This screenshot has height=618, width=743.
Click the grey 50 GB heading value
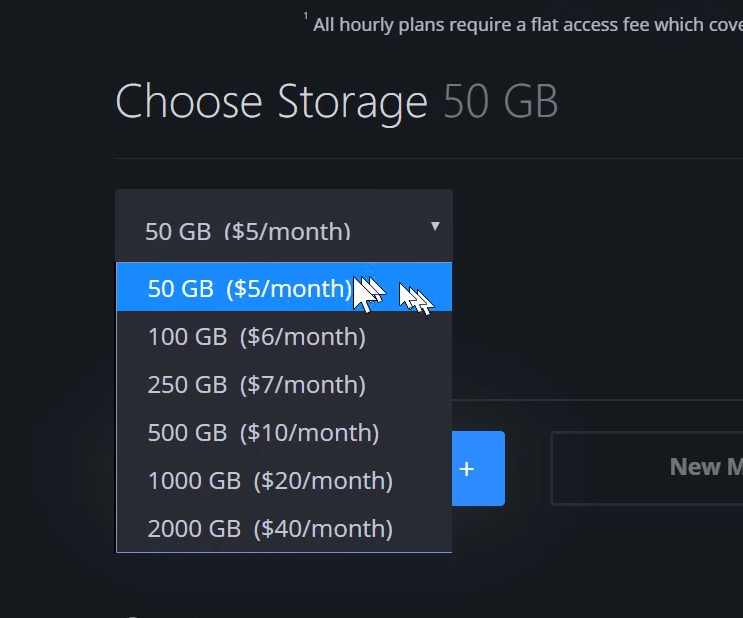point(500,101)
